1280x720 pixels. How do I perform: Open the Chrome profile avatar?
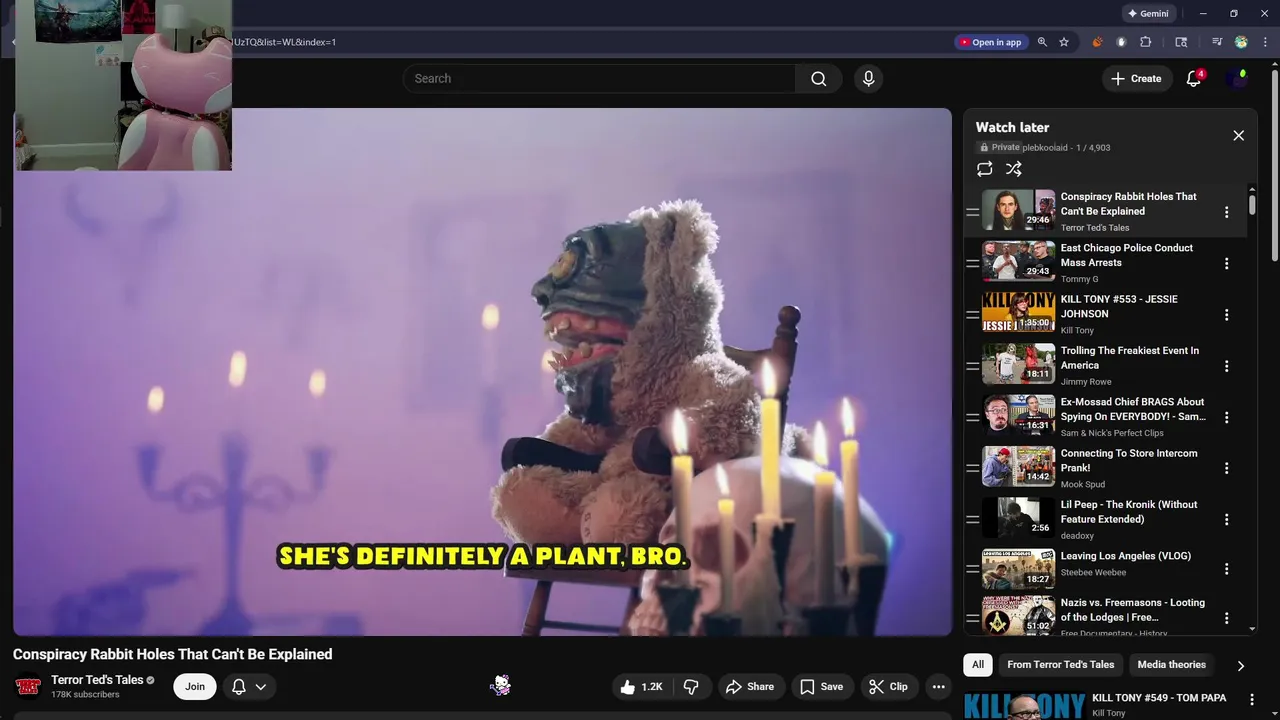click(x=1241, y=42)
